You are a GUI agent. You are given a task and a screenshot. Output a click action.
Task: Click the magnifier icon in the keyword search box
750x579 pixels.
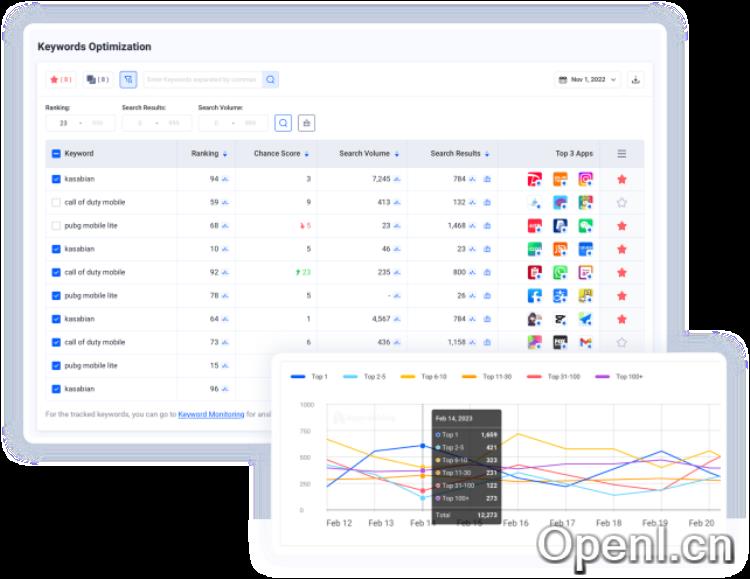click(270, 79)
